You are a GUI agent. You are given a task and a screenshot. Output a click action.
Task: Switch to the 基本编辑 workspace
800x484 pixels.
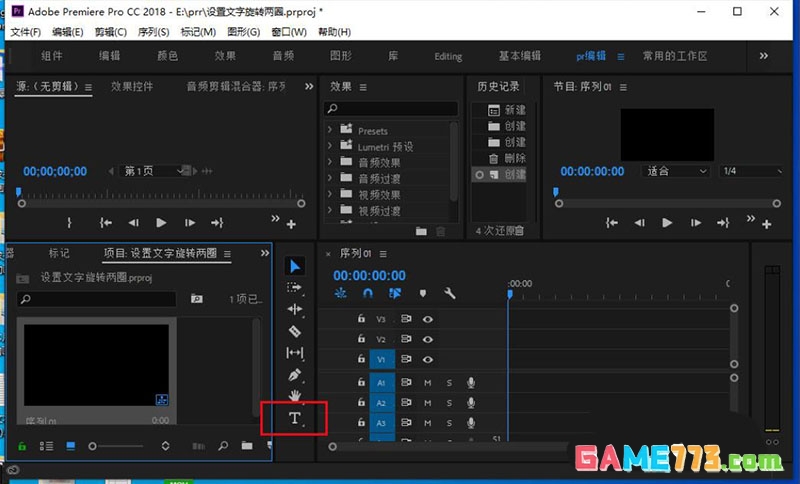pyautogui.click(x=519, y=56)
